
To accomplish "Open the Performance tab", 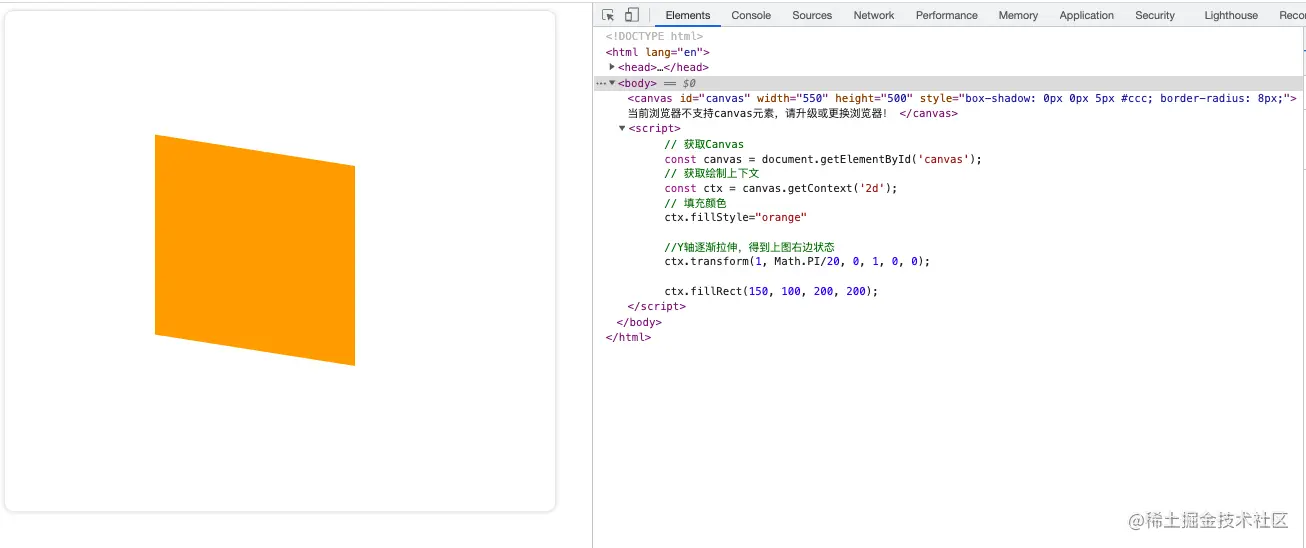I will [947, 15].
